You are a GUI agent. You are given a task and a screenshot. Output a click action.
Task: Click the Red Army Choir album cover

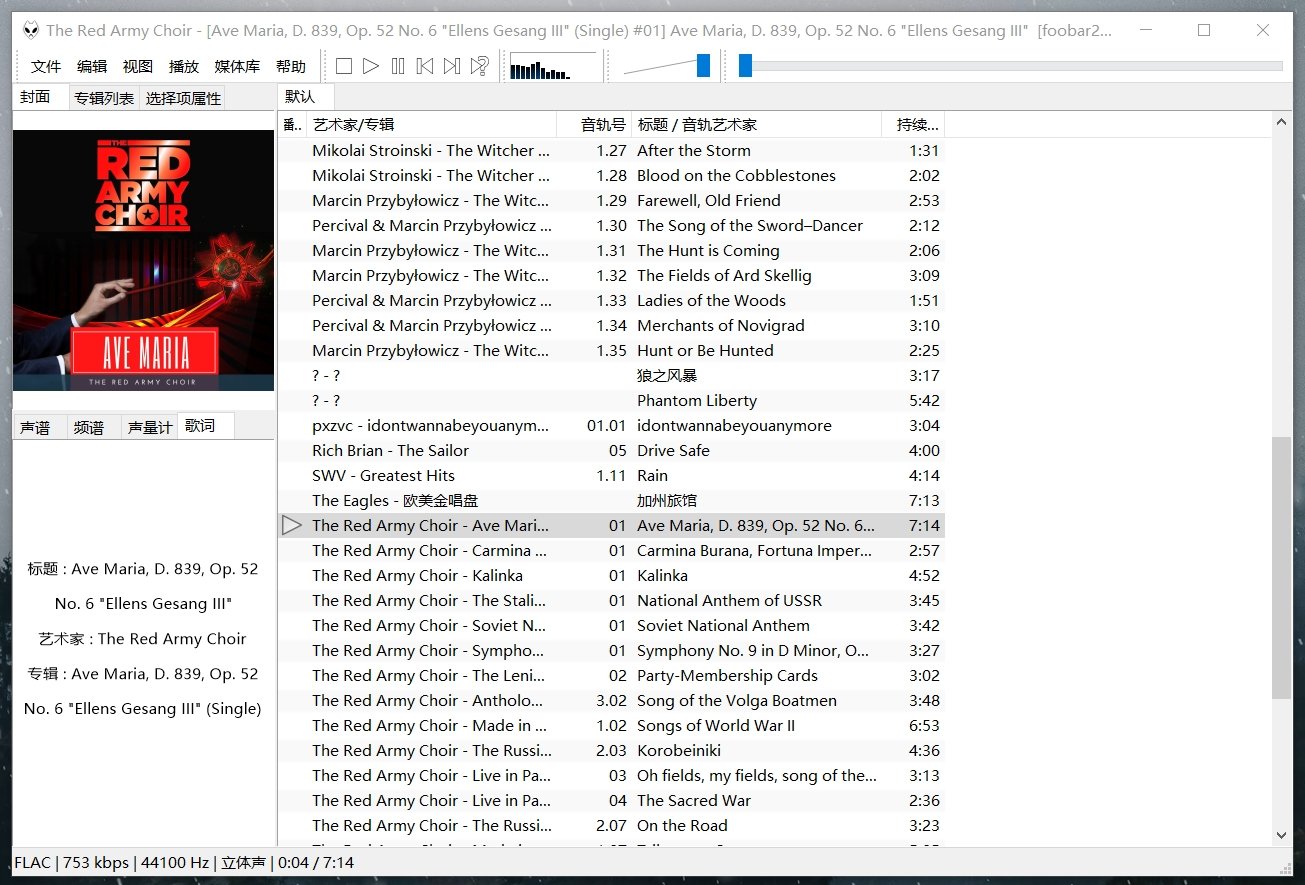coord(143,260)
